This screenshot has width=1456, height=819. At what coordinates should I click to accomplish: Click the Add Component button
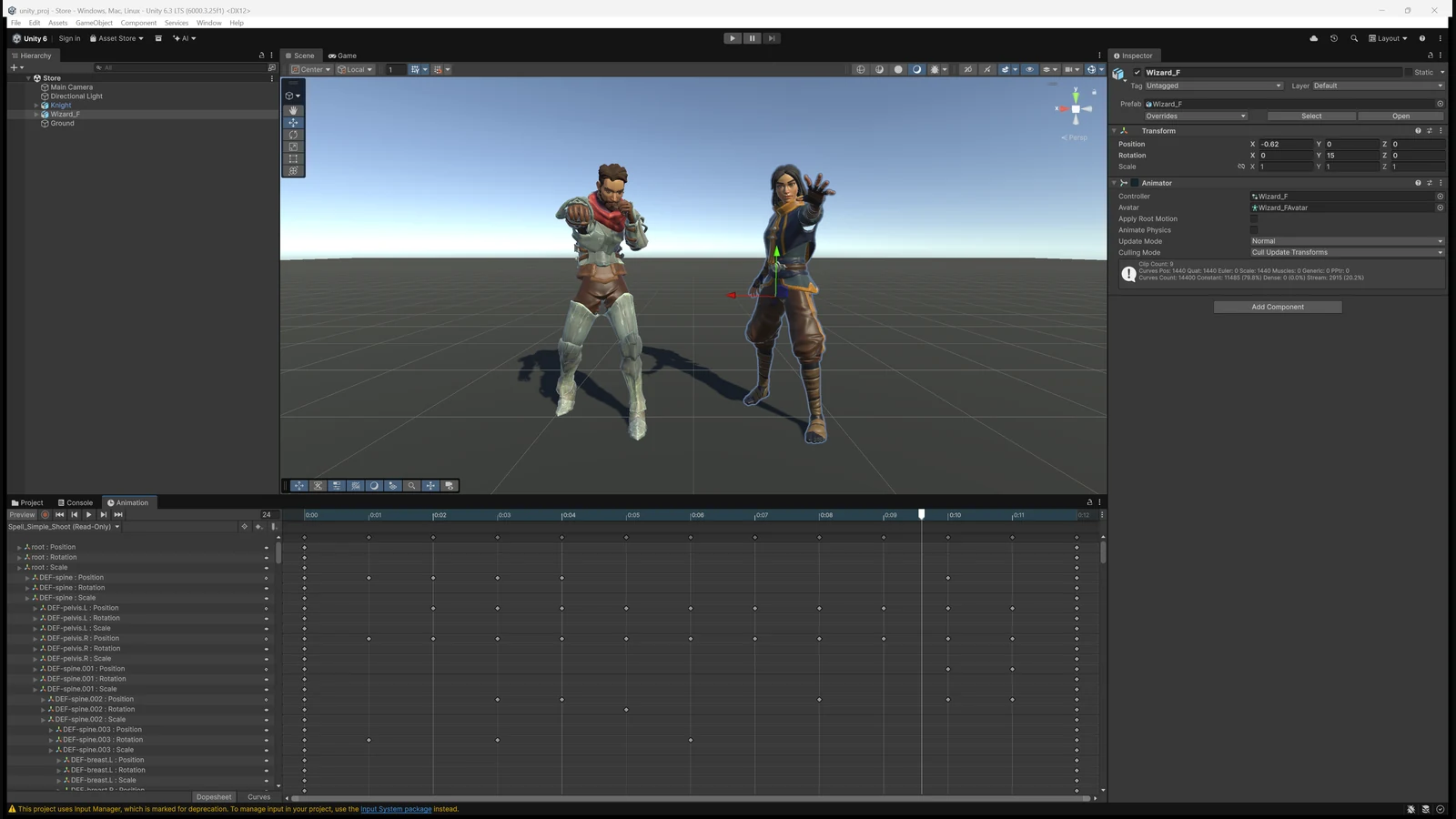click(x=1278, y=307)
